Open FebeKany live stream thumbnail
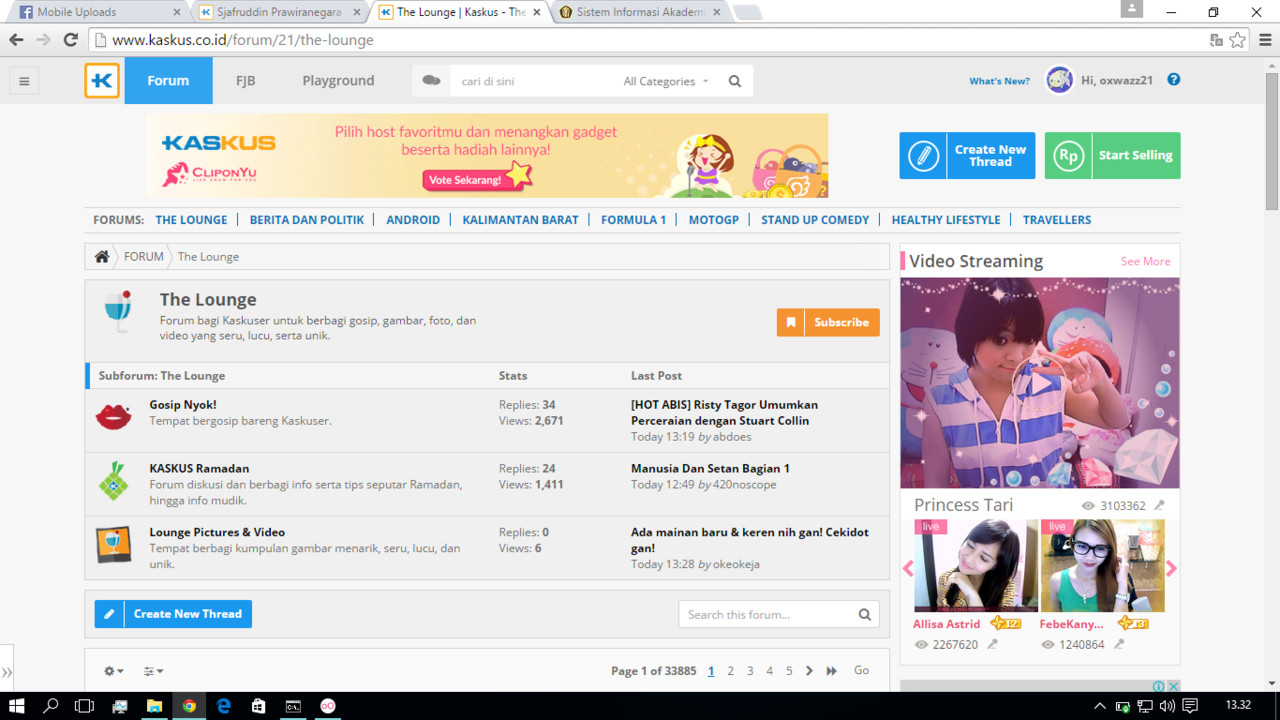The height and width of the screenshot is (720, 1280). [x=1102, y=565]
